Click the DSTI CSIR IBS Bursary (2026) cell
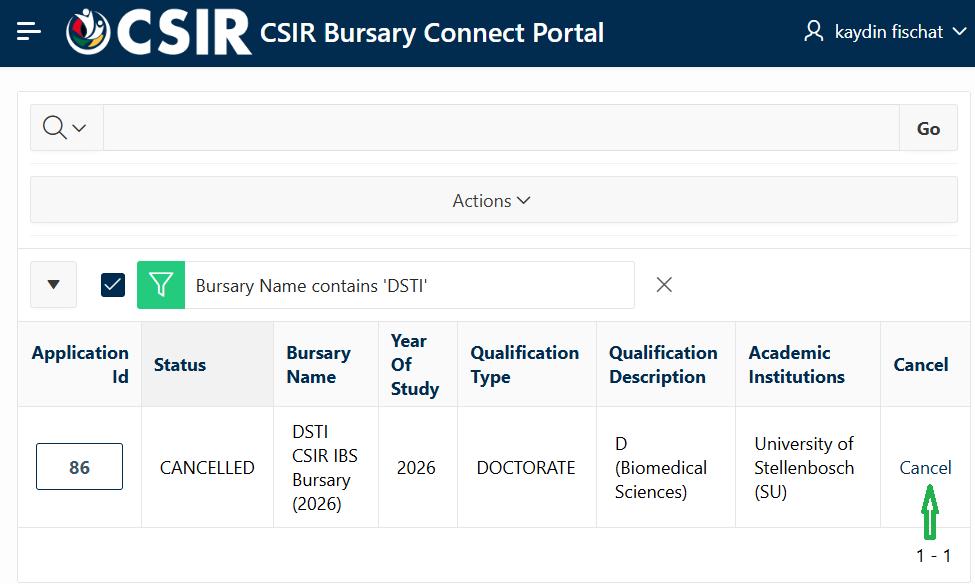975x584 pixels. pos(325,468)
